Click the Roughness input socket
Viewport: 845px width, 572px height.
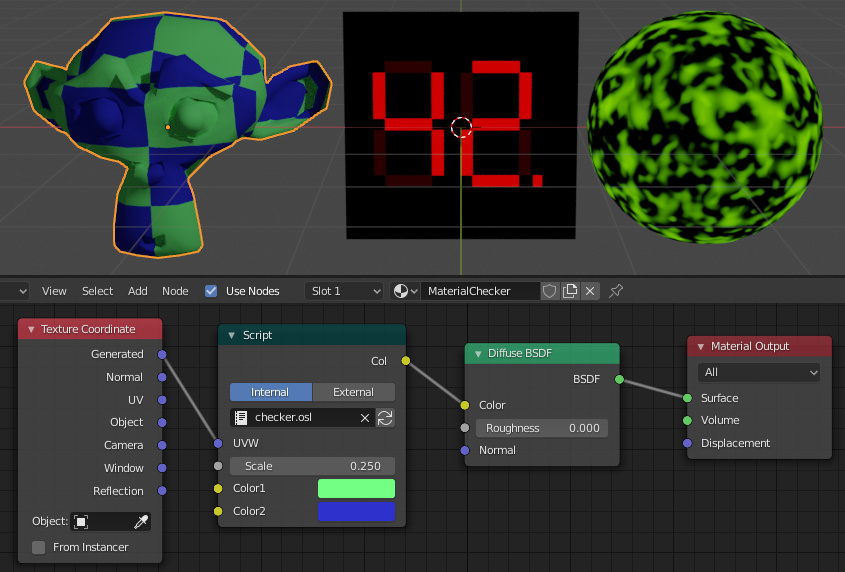465,428
